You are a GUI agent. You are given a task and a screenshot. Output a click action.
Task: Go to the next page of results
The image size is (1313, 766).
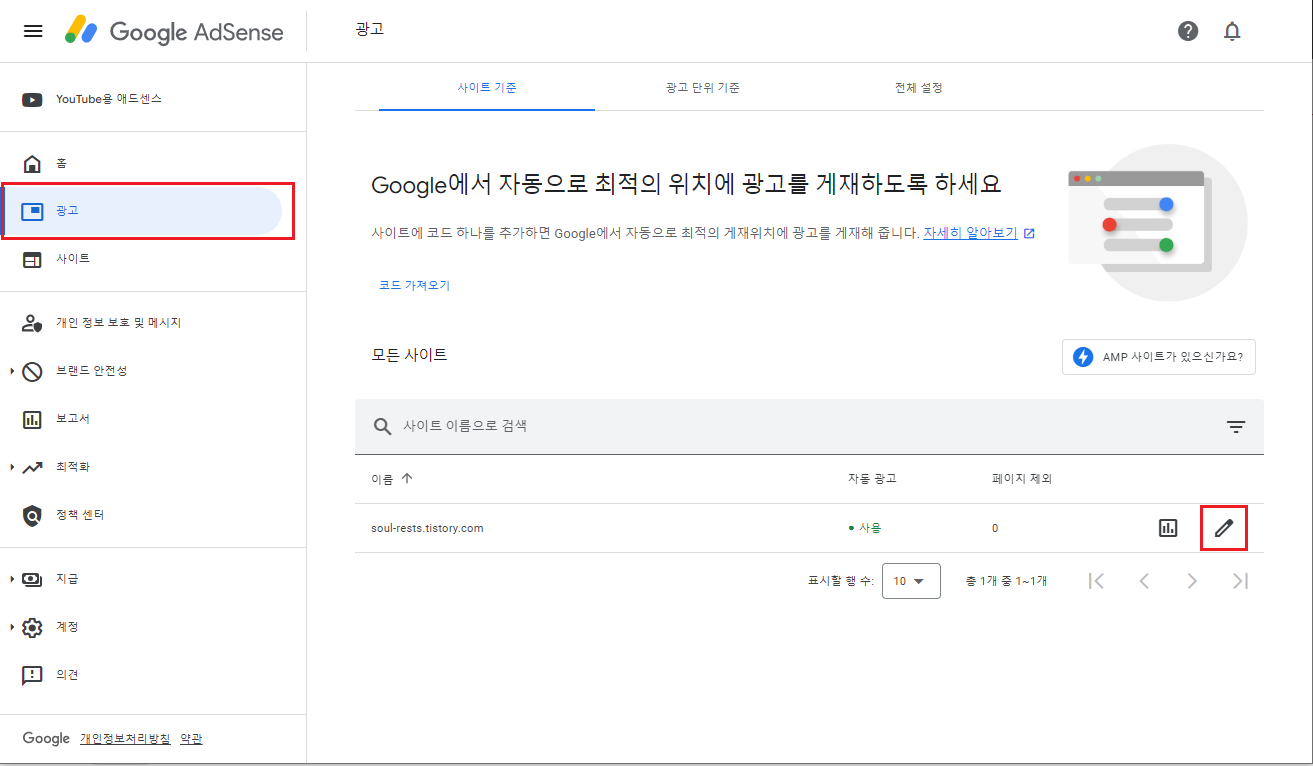[x=1192, y=581]
